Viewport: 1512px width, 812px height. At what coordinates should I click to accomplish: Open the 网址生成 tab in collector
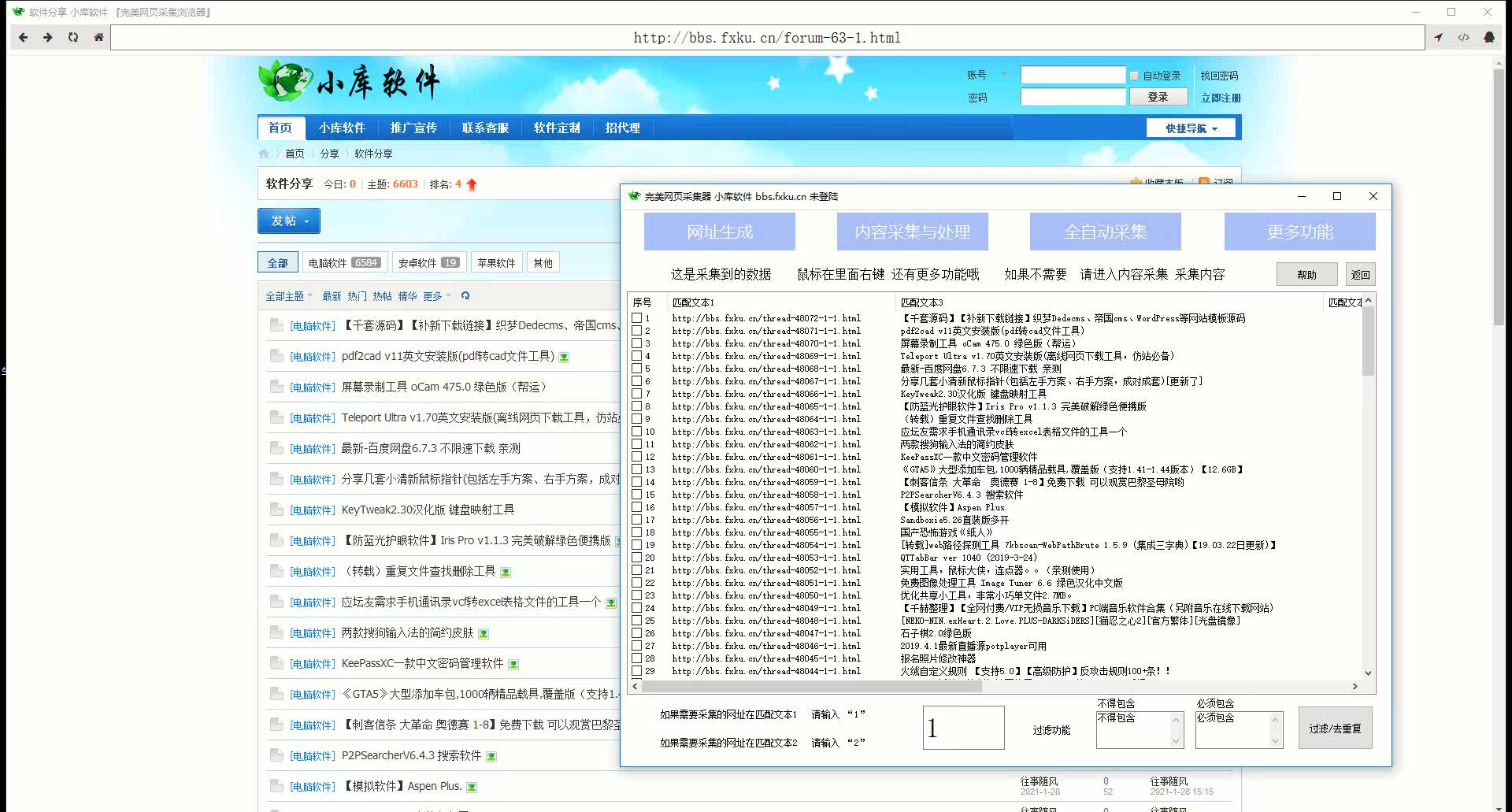coord(720,232)
